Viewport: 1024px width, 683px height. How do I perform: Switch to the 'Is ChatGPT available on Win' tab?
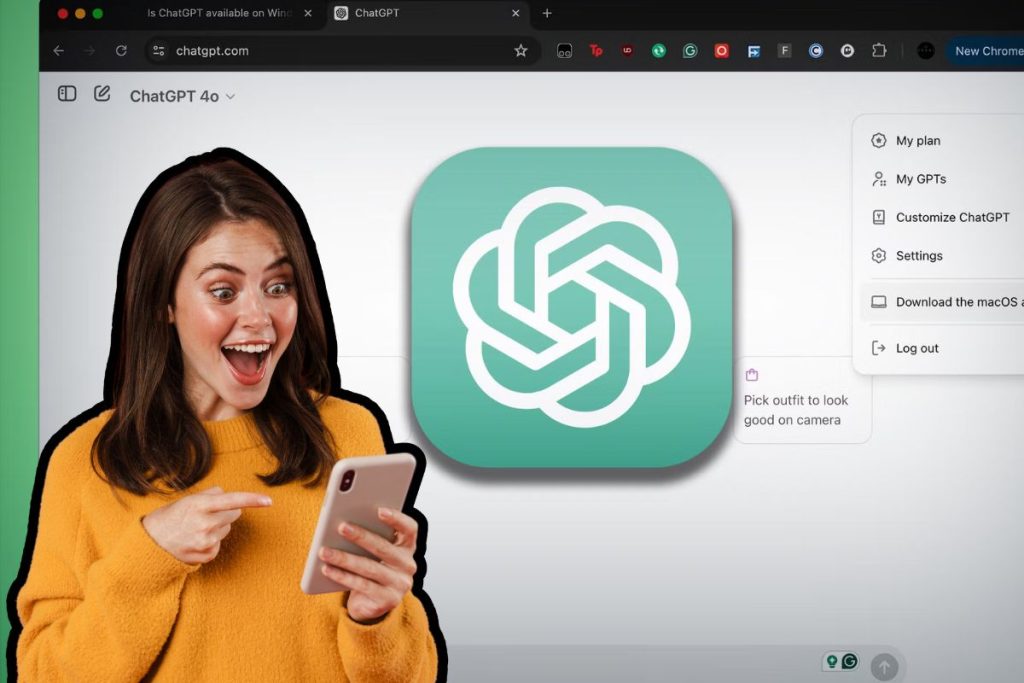pyautogui.click(x=218, y=13)
